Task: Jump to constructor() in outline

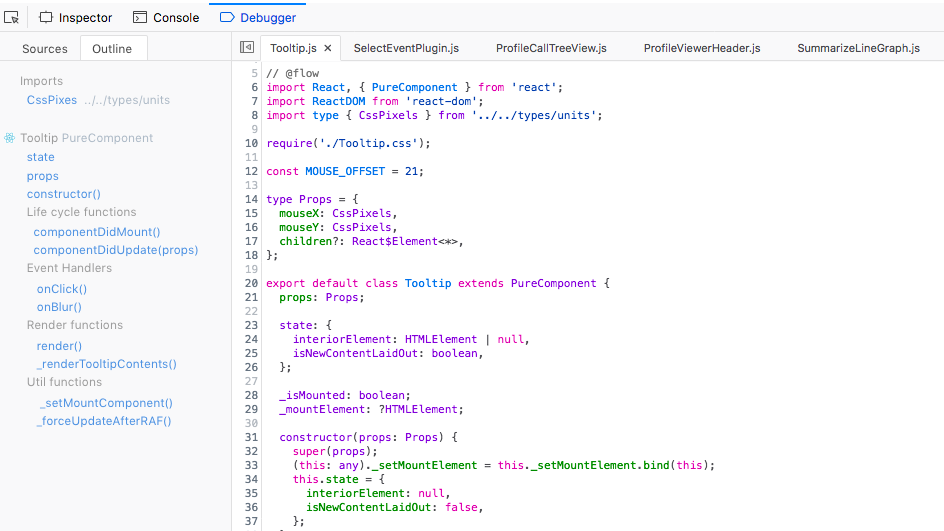Action: [x=64, y=194]
